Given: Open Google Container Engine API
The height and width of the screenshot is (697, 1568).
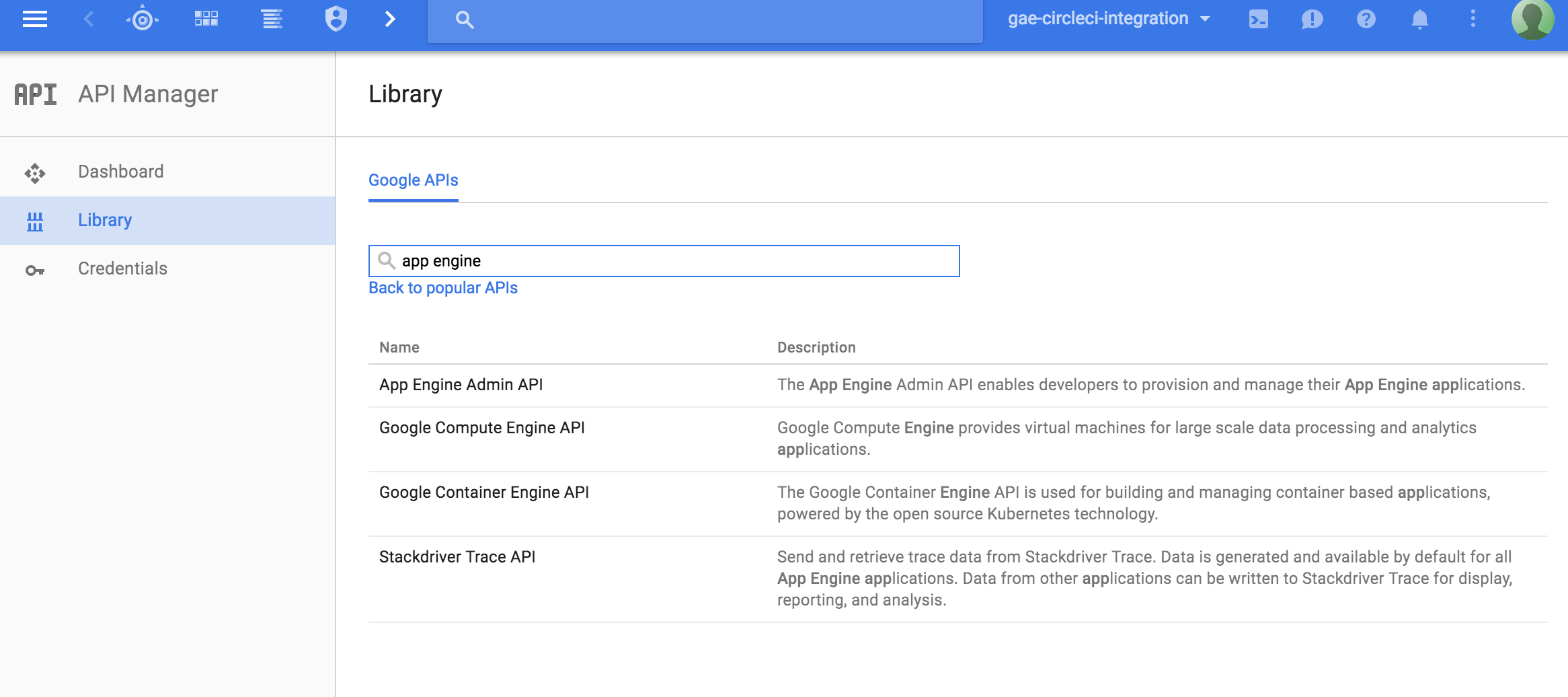Looking at the screenshot, I should click(x=484, y=492).
